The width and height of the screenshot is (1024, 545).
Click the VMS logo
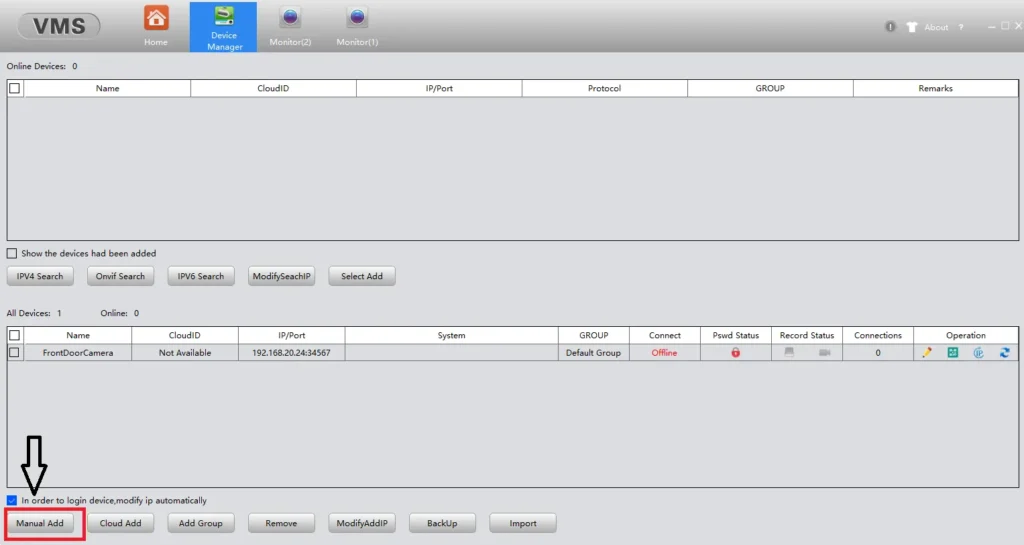[x=59, y=26]
